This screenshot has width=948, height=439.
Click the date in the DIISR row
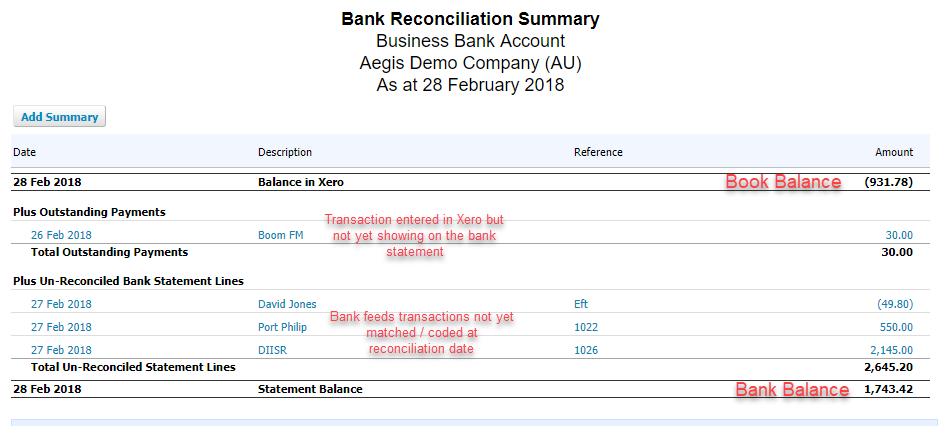tap(61, 350)
